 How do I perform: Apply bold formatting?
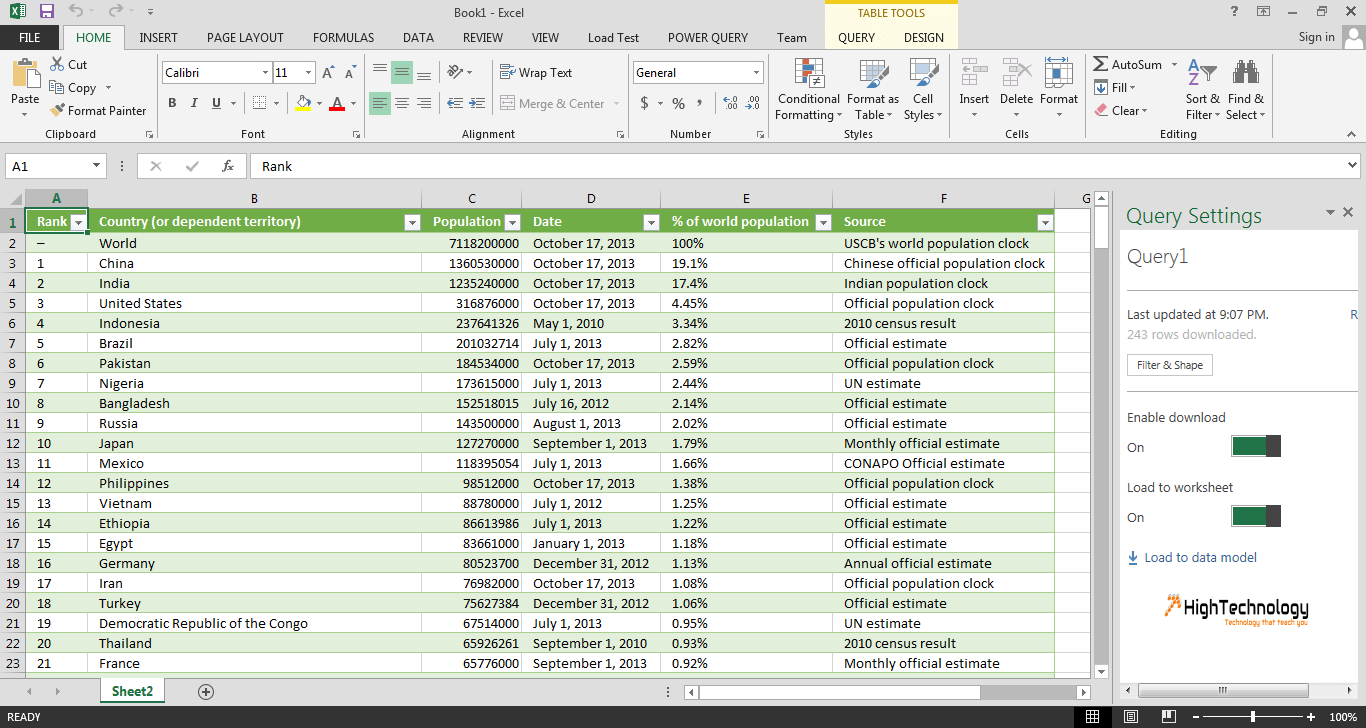172,103
